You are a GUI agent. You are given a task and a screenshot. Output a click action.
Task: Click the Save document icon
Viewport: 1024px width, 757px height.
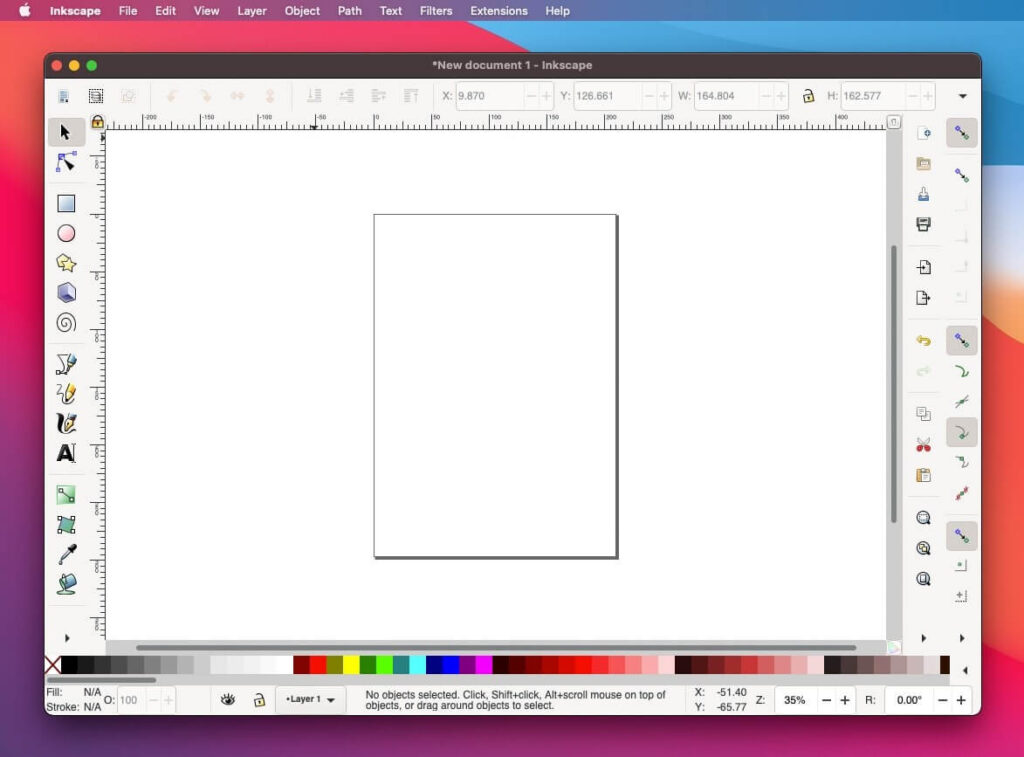point(923,194)
